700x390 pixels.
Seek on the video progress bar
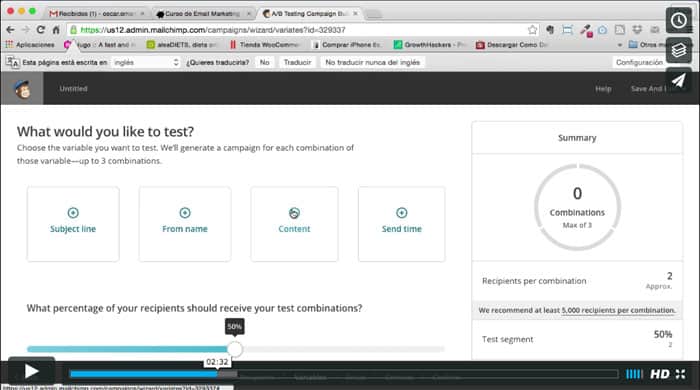click(x=344, y=374)
